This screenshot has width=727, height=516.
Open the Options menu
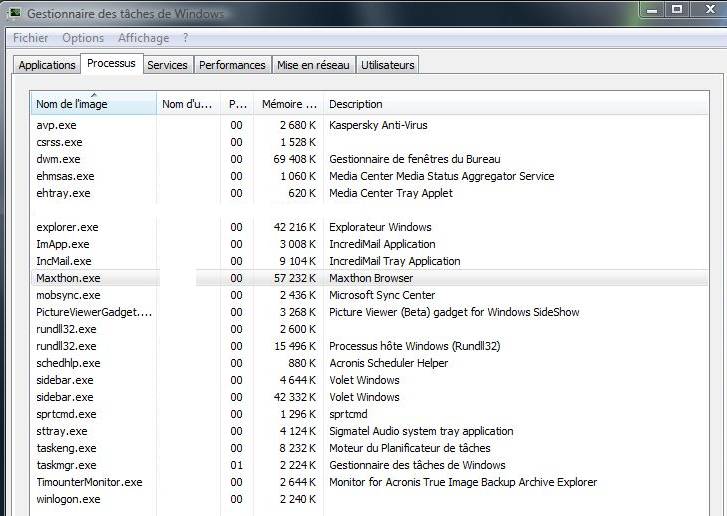click(83, 38)
